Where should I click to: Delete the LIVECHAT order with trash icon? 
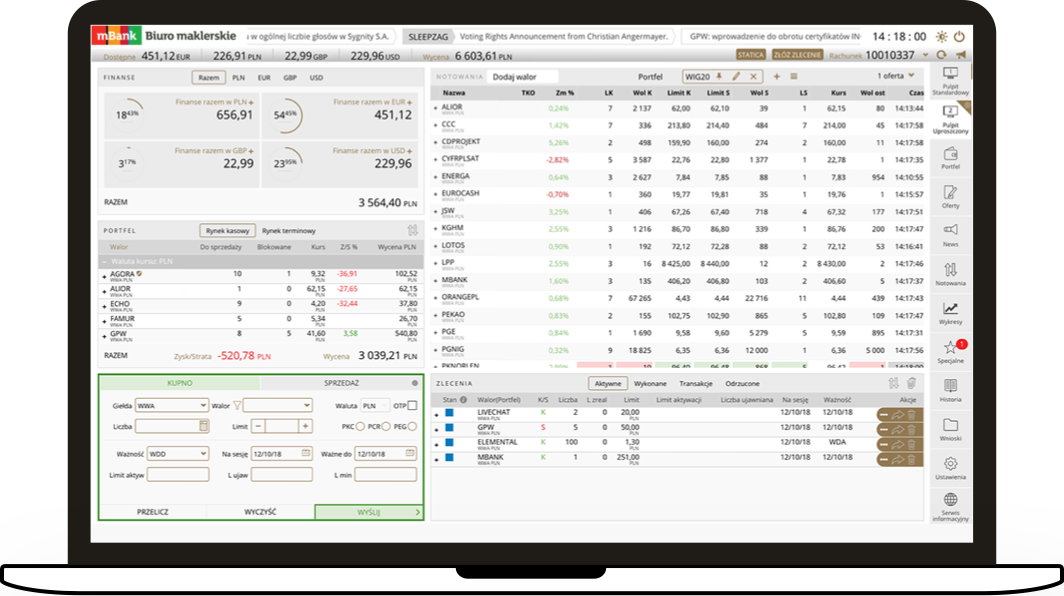click(x=911, y=414)
